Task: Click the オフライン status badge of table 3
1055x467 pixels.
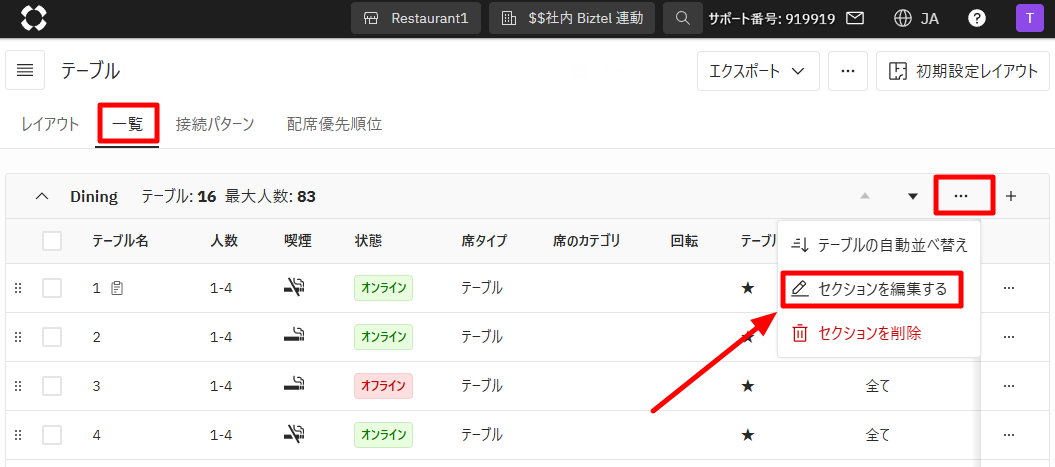Action: [x=383, y=386]
